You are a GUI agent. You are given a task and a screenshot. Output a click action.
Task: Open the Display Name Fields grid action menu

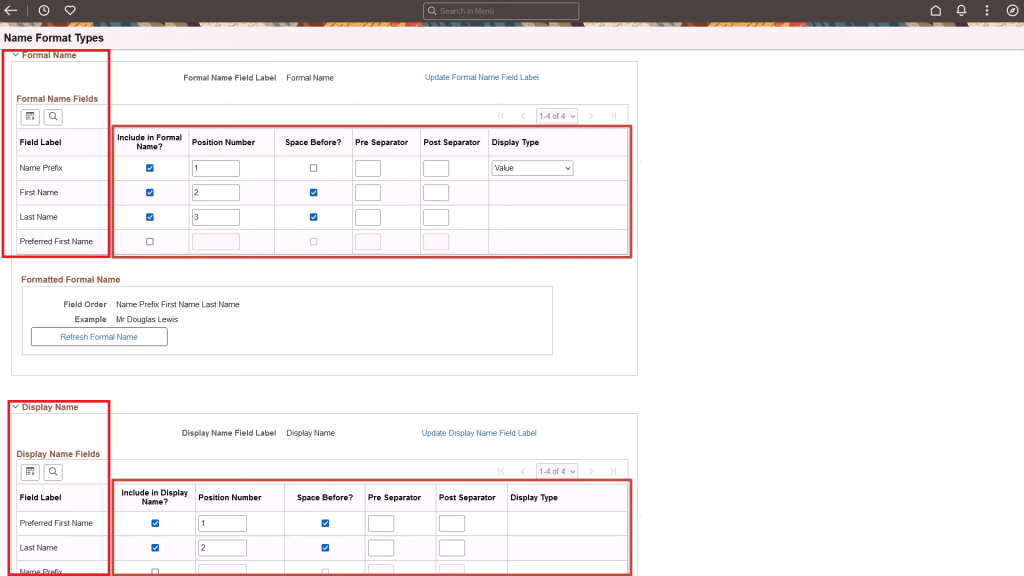click(x=29, y=471)
